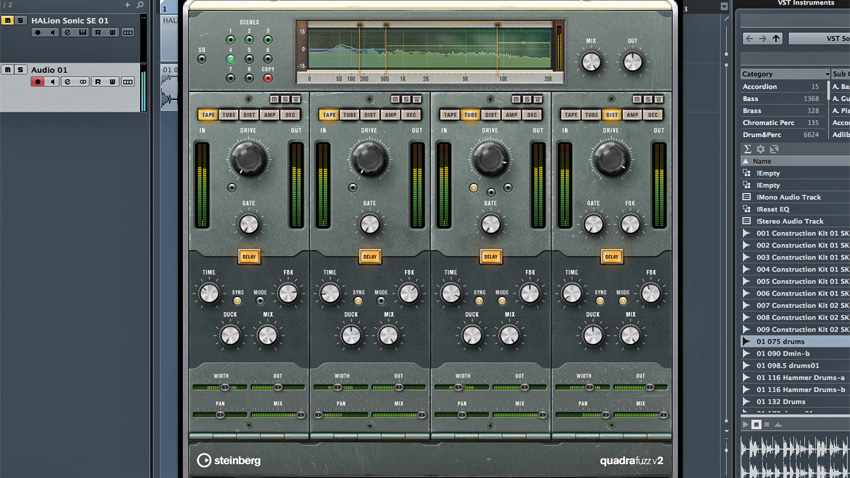This screenshot has height=478, width=850.
Task: Open channel settings for HALion Sonic SE 01
Action: coord(68,33)
